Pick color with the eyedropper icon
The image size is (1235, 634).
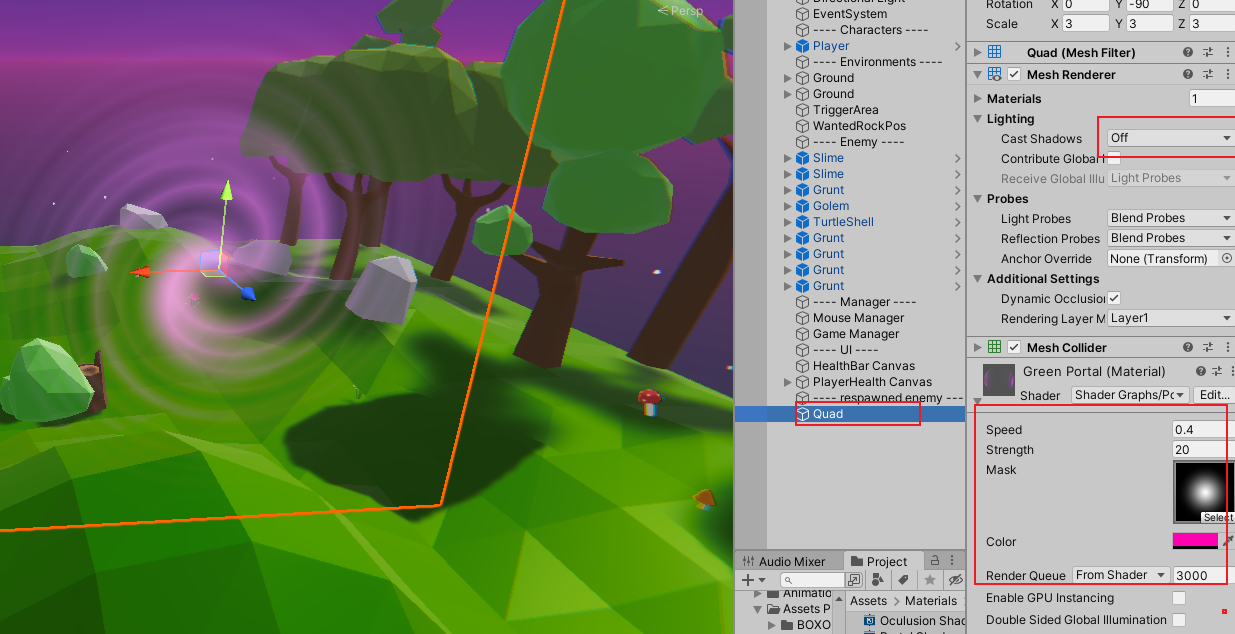pos(1228,541)
